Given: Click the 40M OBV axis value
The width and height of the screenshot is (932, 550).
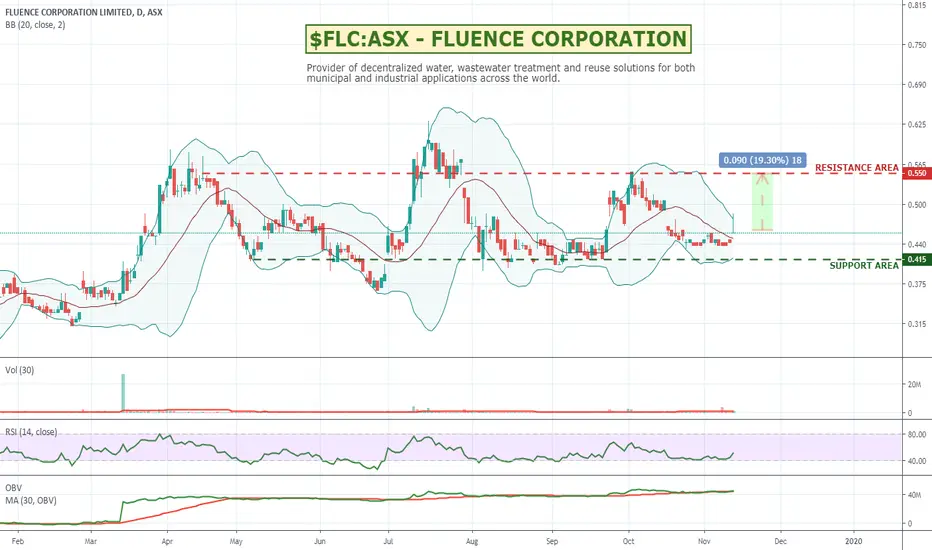Looking at the screenshot, I should click(x=914, y=495).
